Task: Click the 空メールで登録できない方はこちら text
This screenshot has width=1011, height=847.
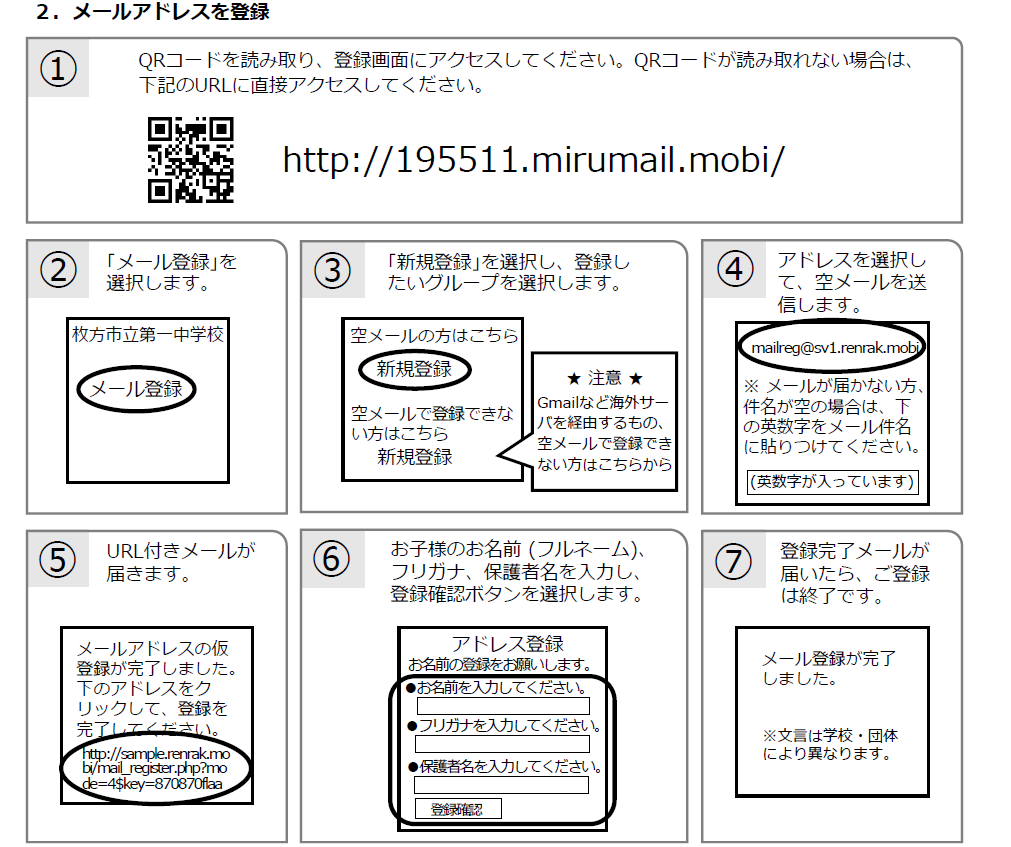Action: click(432, 424)
